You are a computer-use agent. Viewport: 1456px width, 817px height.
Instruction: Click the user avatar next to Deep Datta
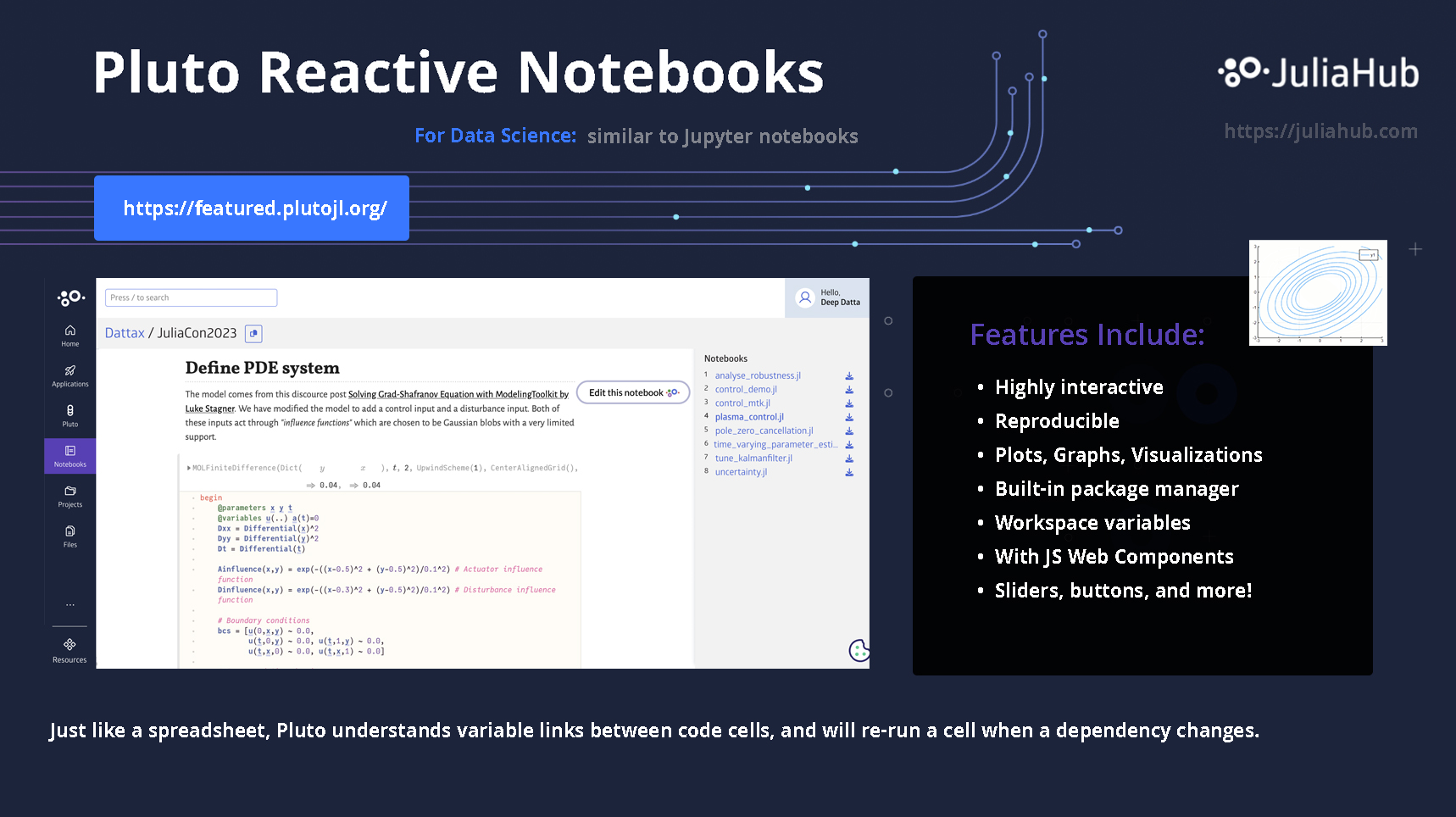(805, 297)
